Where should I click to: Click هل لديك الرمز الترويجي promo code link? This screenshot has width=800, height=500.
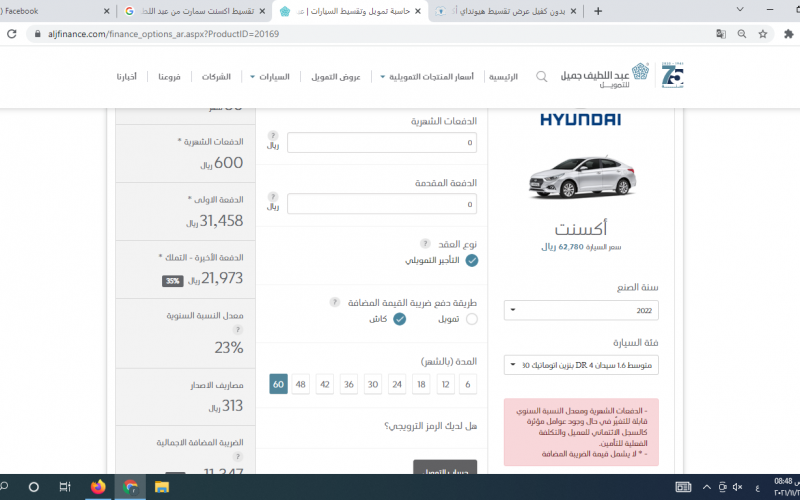tap(431, 426)
